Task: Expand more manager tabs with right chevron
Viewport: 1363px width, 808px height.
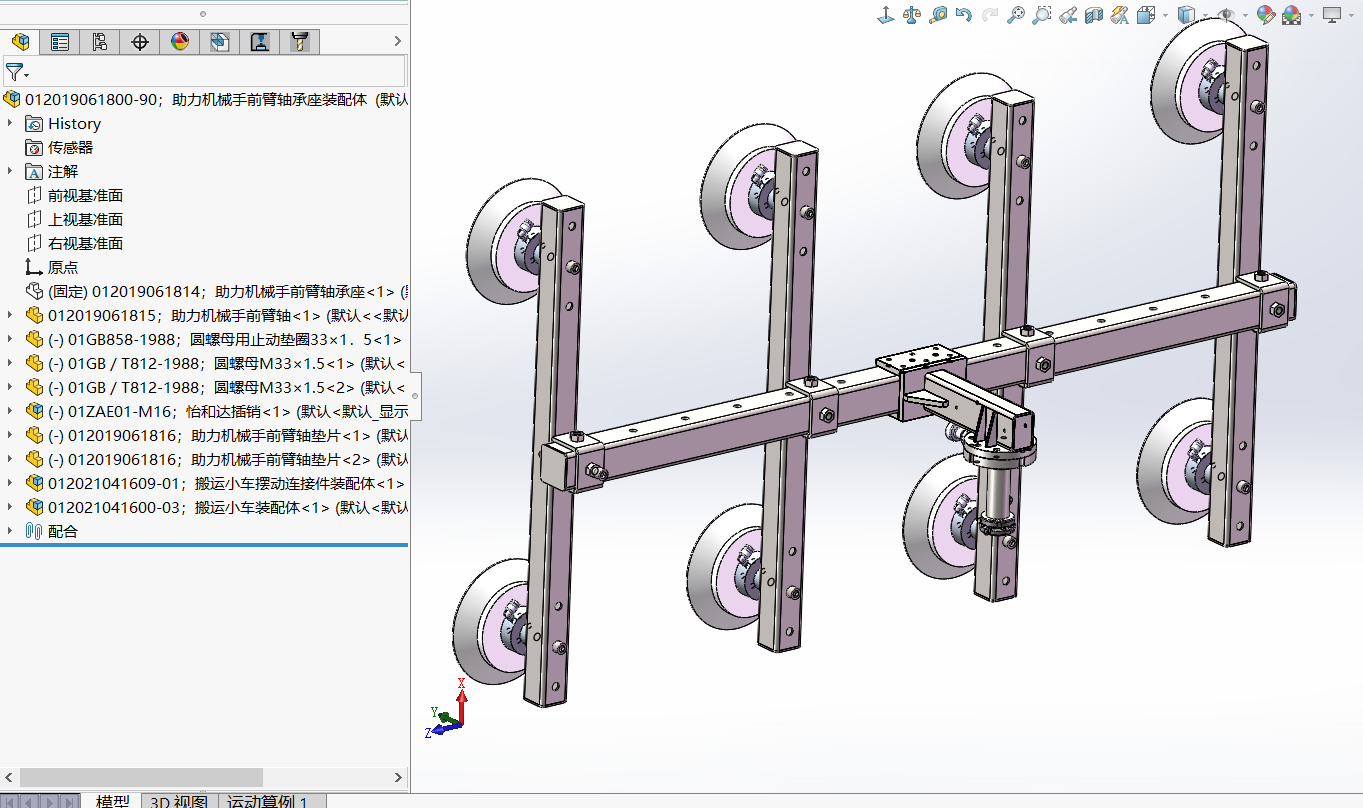Action: click(397, 41)
